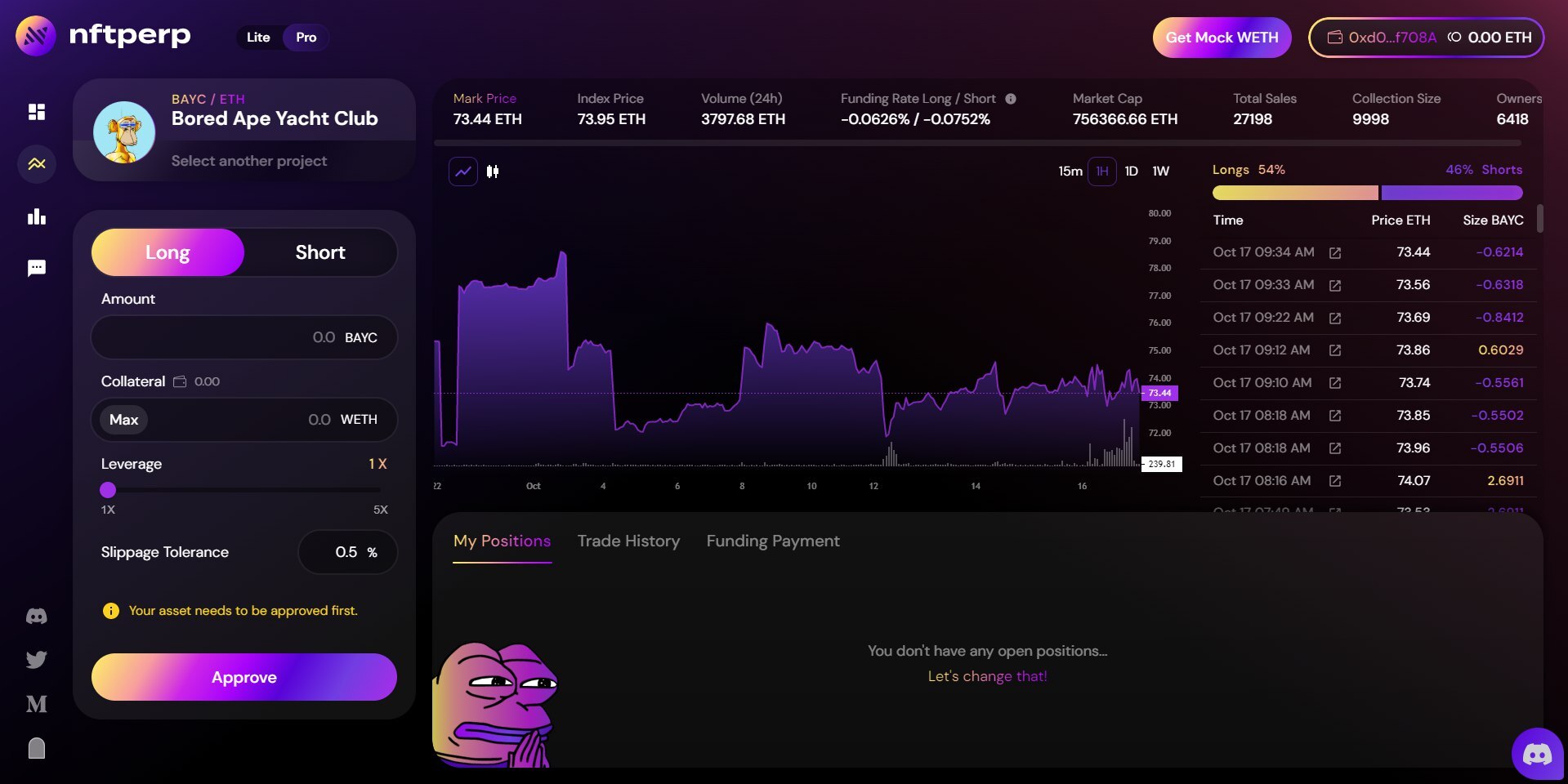The height and width of the screenshot is (784, 1568).
Task: Show funding rate info tooltip icon
Action: (x=1011, y=99)
